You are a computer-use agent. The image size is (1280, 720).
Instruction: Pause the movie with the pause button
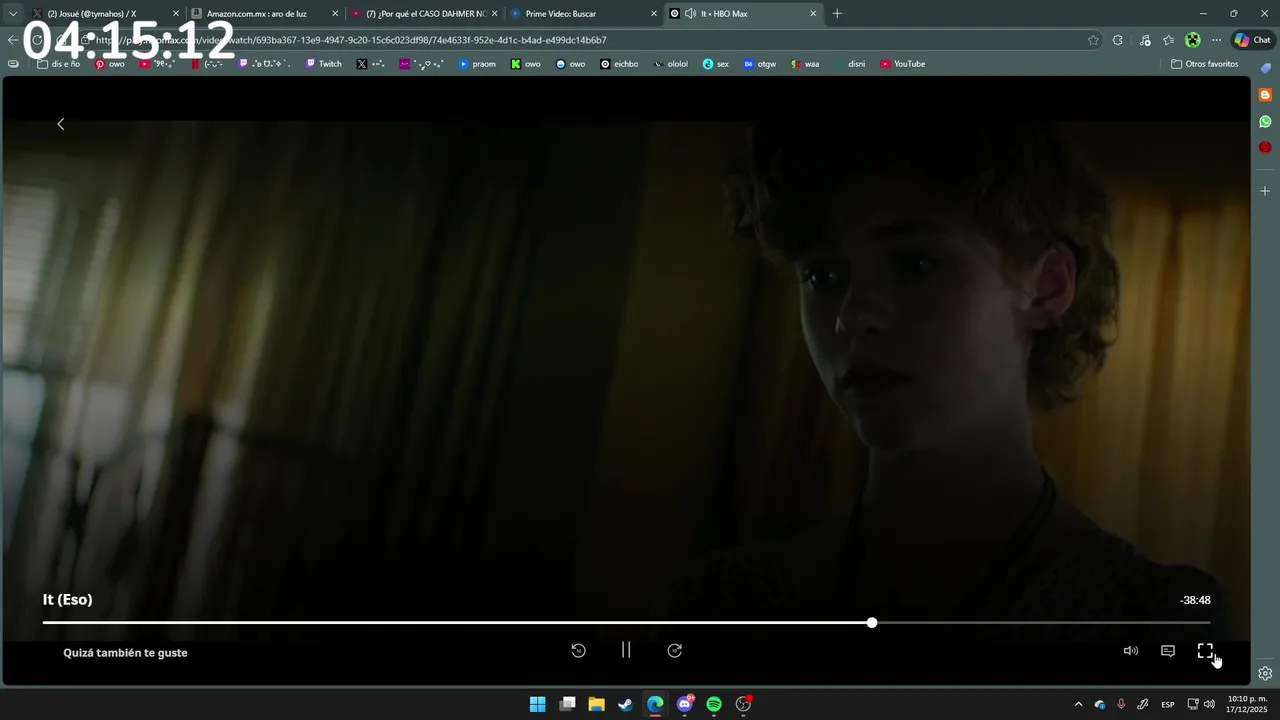click(626, 650)
